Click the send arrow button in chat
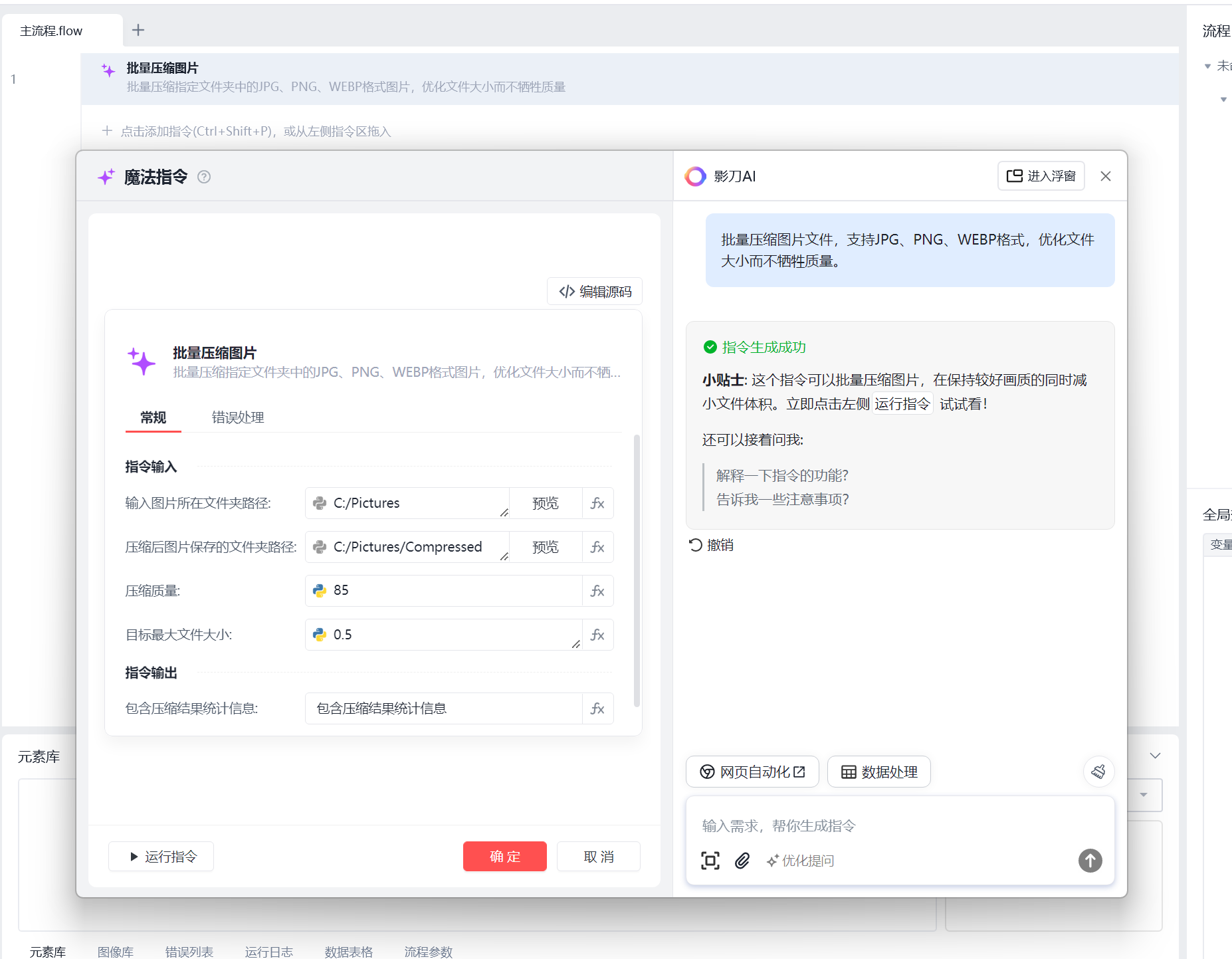 (1090, 861)
